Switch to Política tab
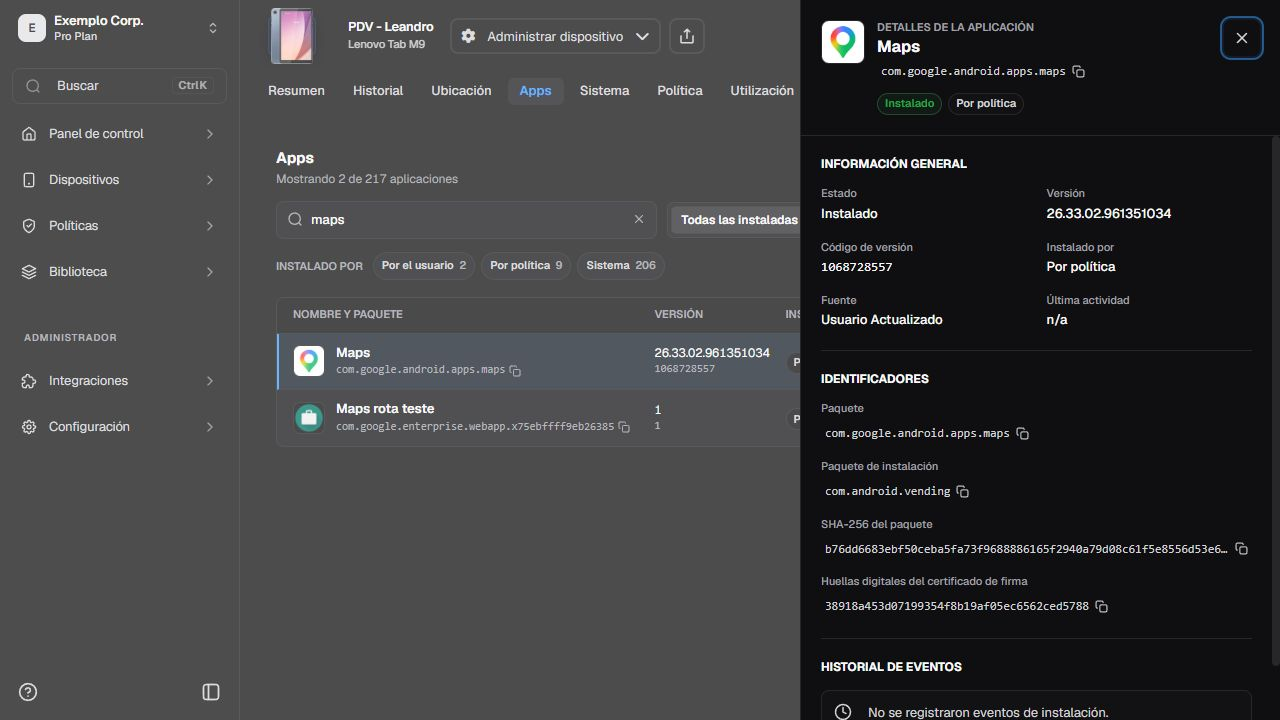This screenshot has width=1280, height=720. 680,91
